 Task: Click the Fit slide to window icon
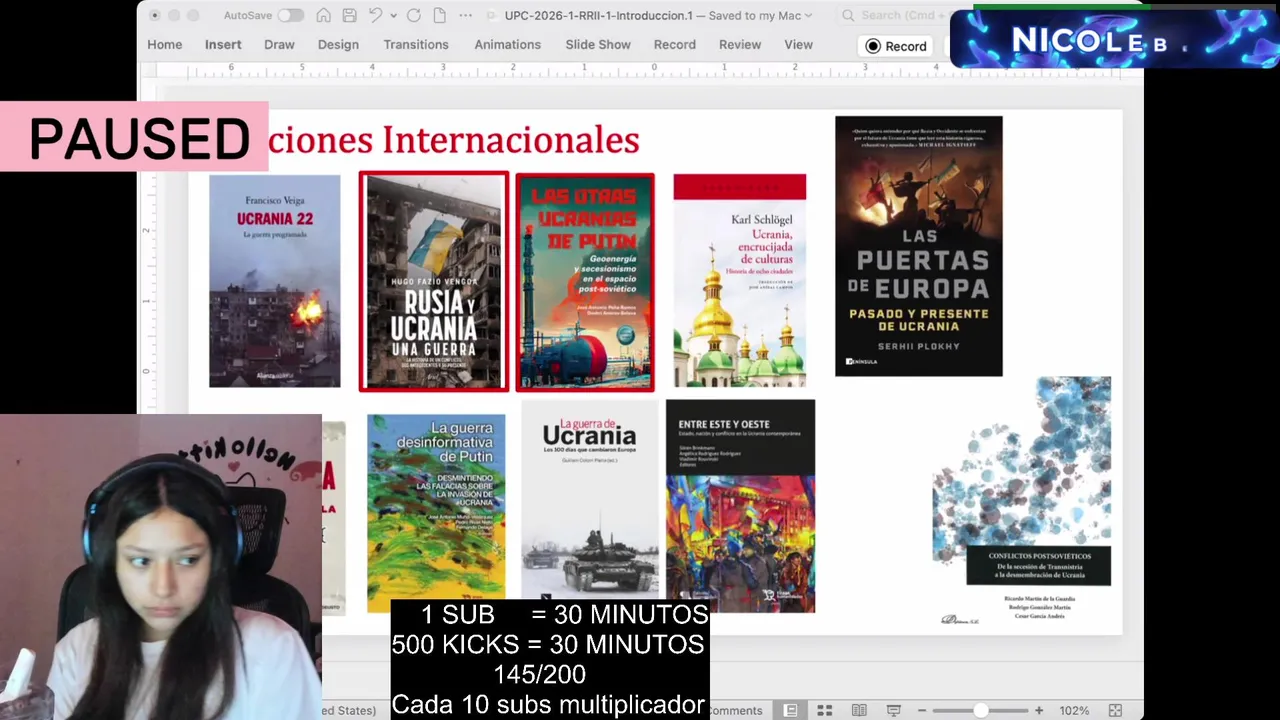tap(1115, 710)
